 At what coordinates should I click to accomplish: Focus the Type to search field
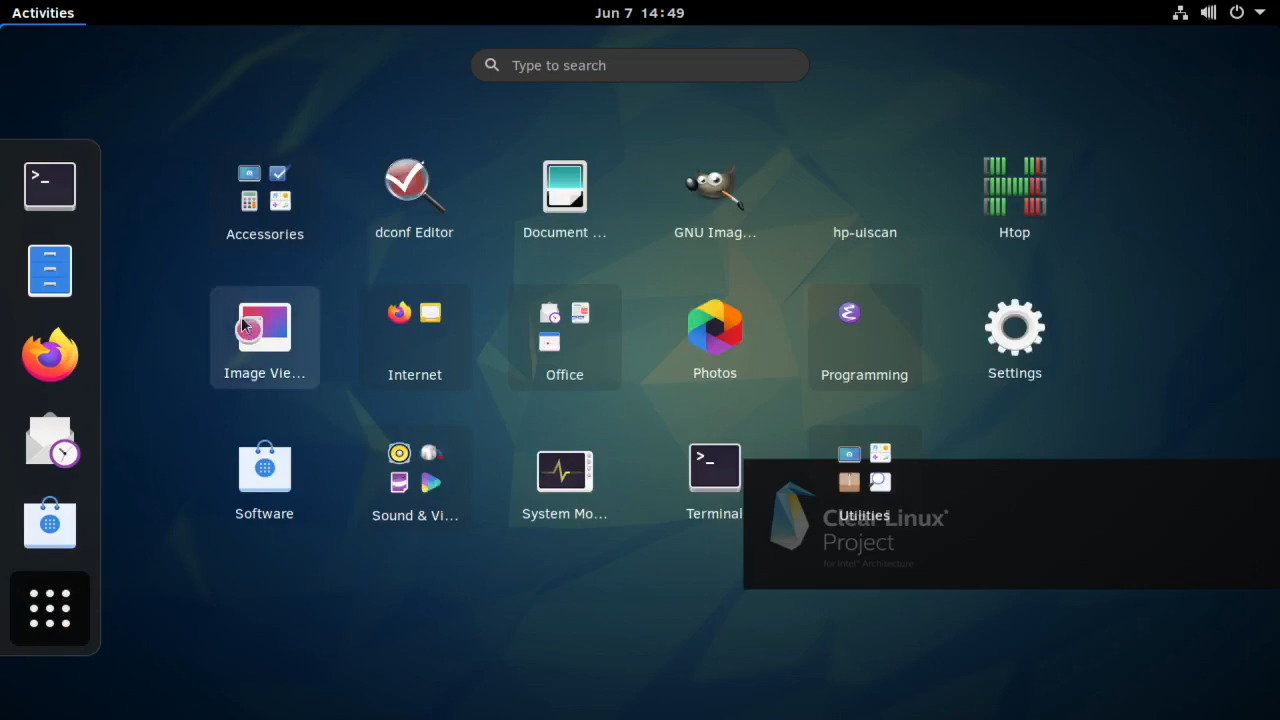[x=640, y=65]
